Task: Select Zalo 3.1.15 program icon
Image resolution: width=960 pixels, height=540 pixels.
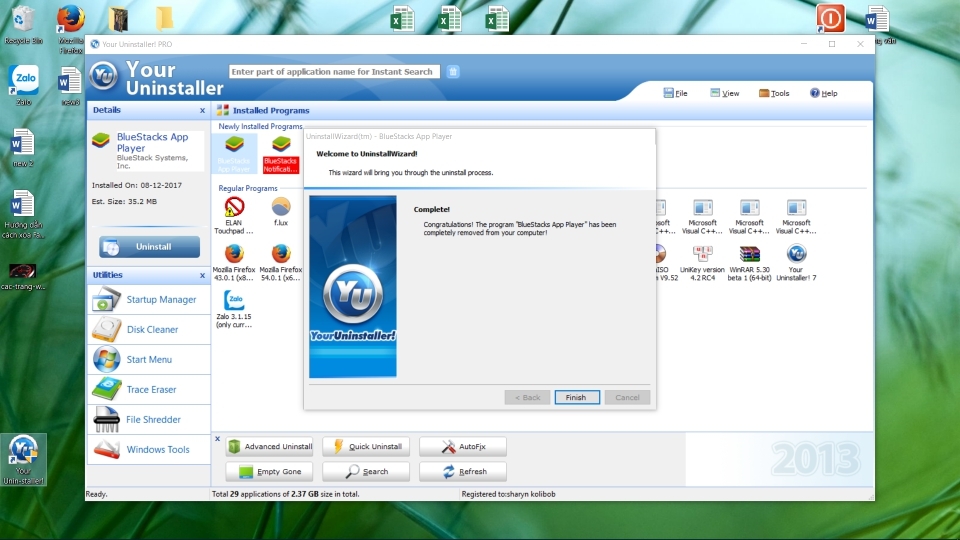Action: coord(234,310)
